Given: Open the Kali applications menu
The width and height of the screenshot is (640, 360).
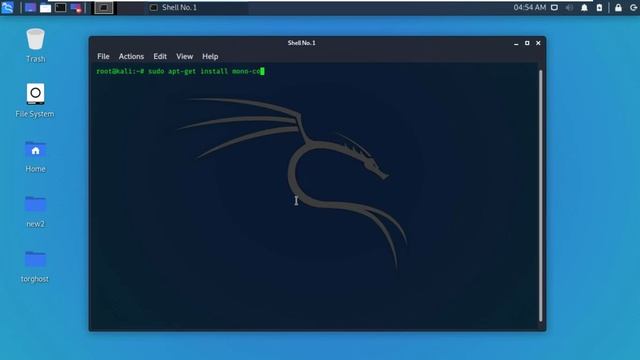Looking at the screenshot, I should click(7, 7).
